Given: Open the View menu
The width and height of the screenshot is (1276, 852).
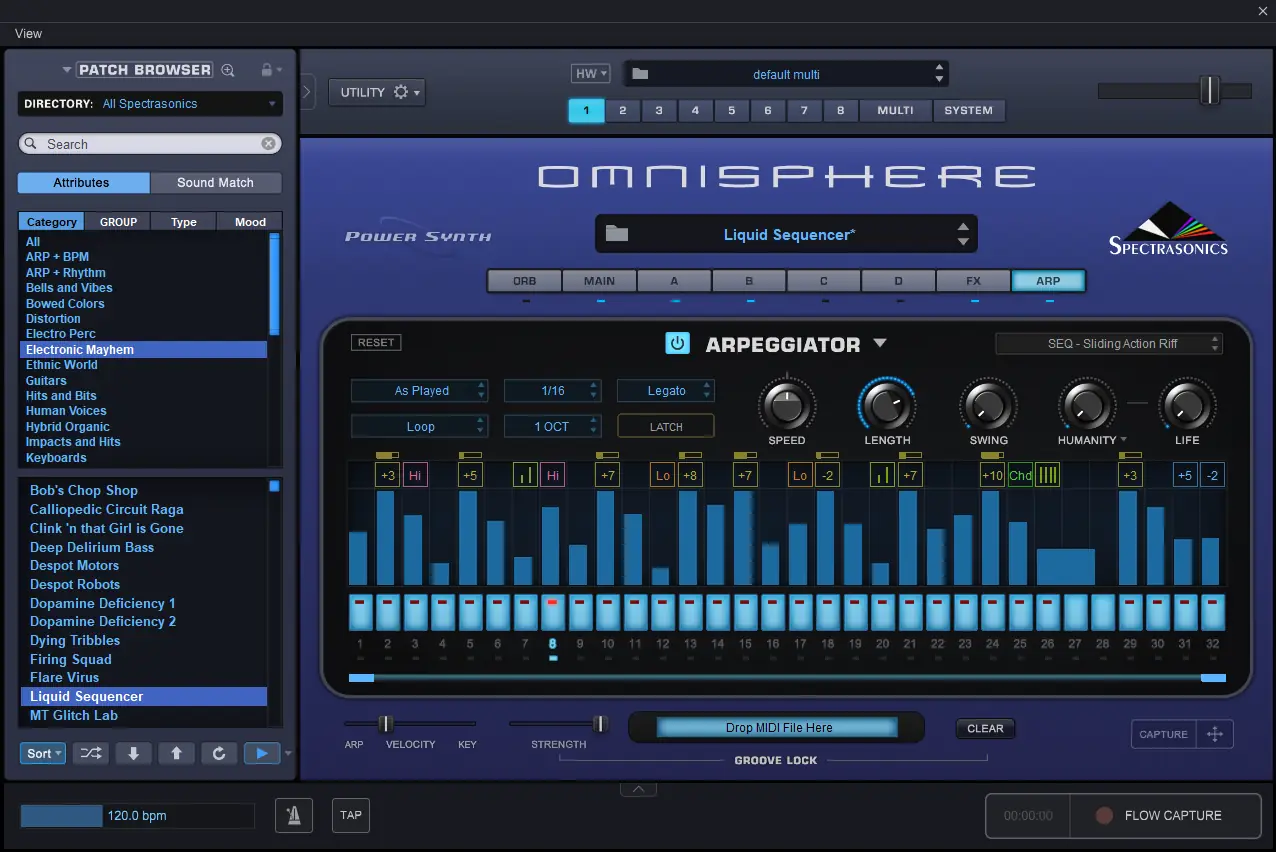Looking at the screenshot, I should tap(28, 33).
